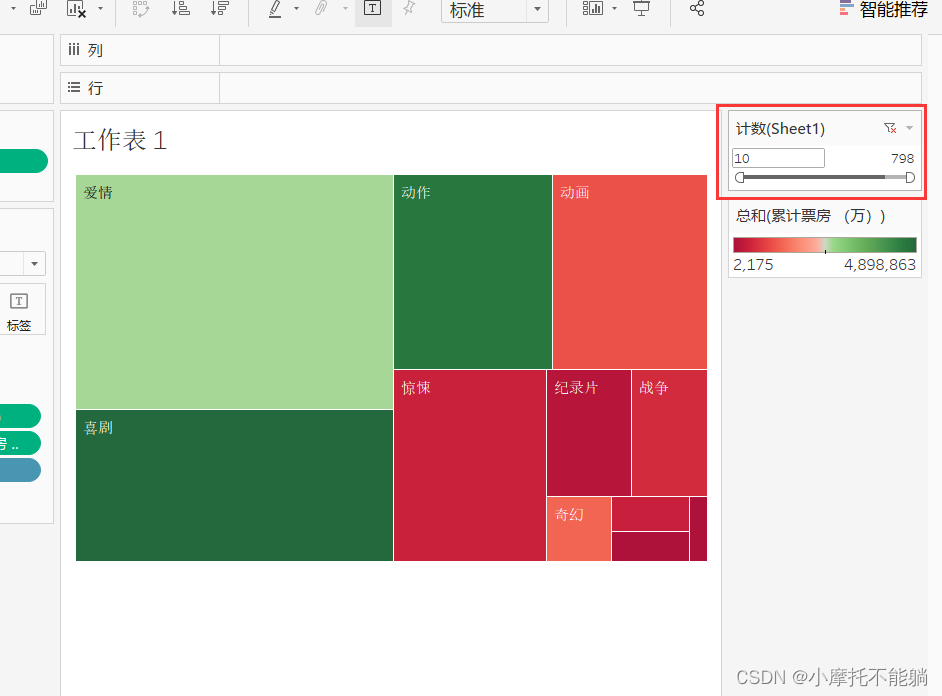Open the highlight tool dropdown arrow
Screen dimensions: 942x696
click(x=296, y=8)
